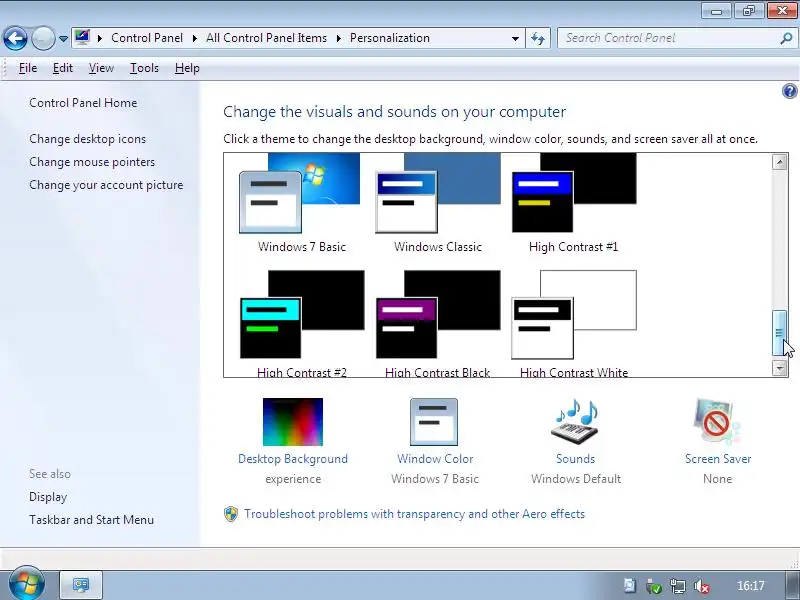Click the blue Help question mark icon

(x=789, y=91)
